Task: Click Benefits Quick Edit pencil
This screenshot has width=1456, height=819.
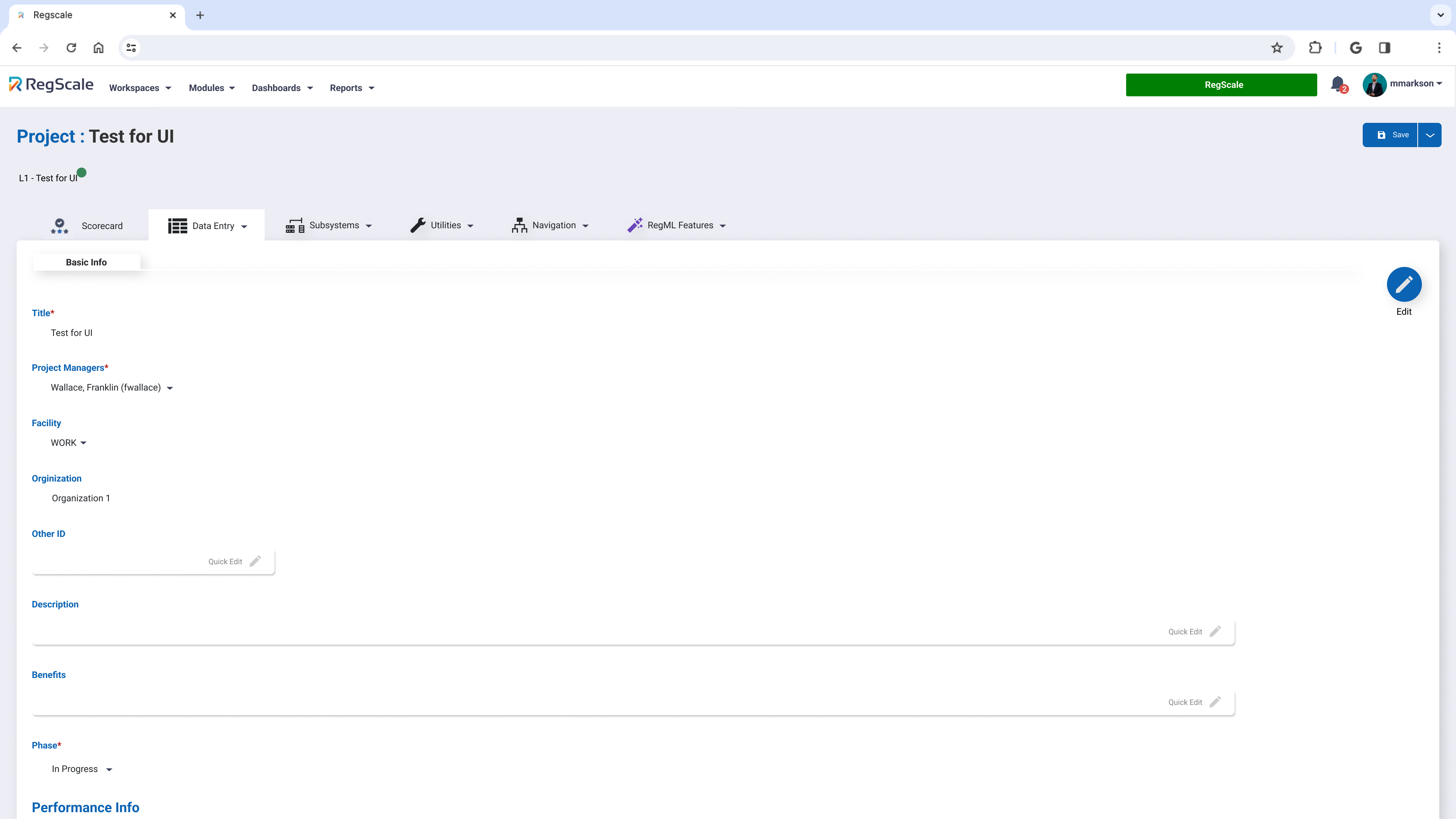Action: tap(1215, 702)
